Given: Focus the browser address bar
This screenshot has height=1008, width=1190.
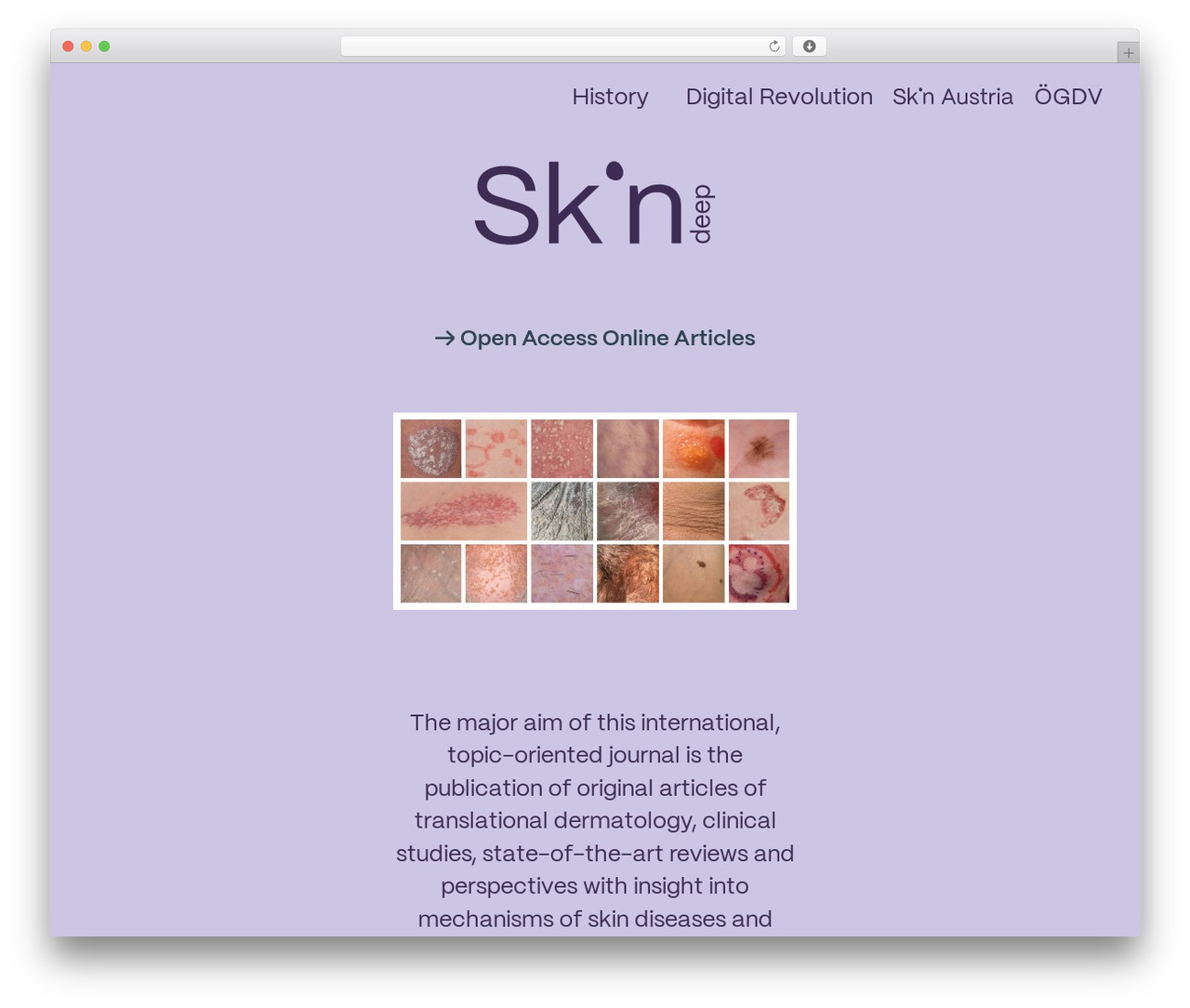Looking at the screenshot, I should coord(562,46).
